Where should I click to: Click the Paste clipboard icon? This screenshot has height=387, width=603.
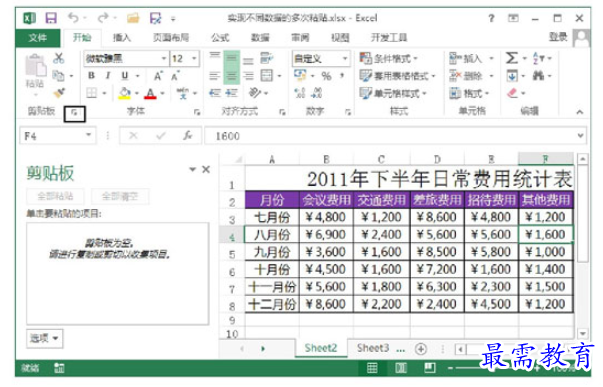(x=35, y=65)
